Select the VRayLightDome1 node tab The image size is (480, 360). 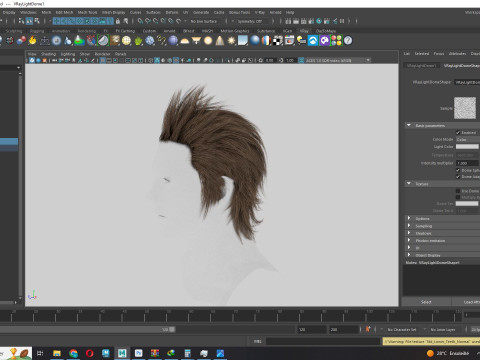421,66
